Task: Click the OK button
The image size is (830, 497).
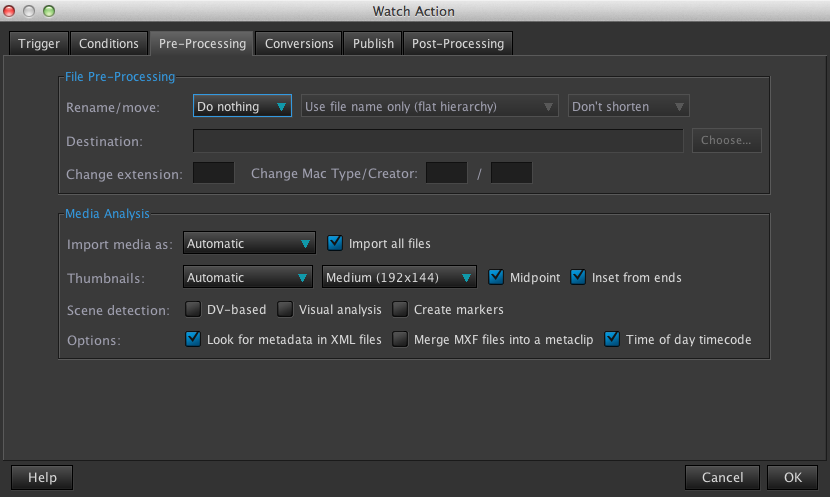Action: [x=793, y=477]
